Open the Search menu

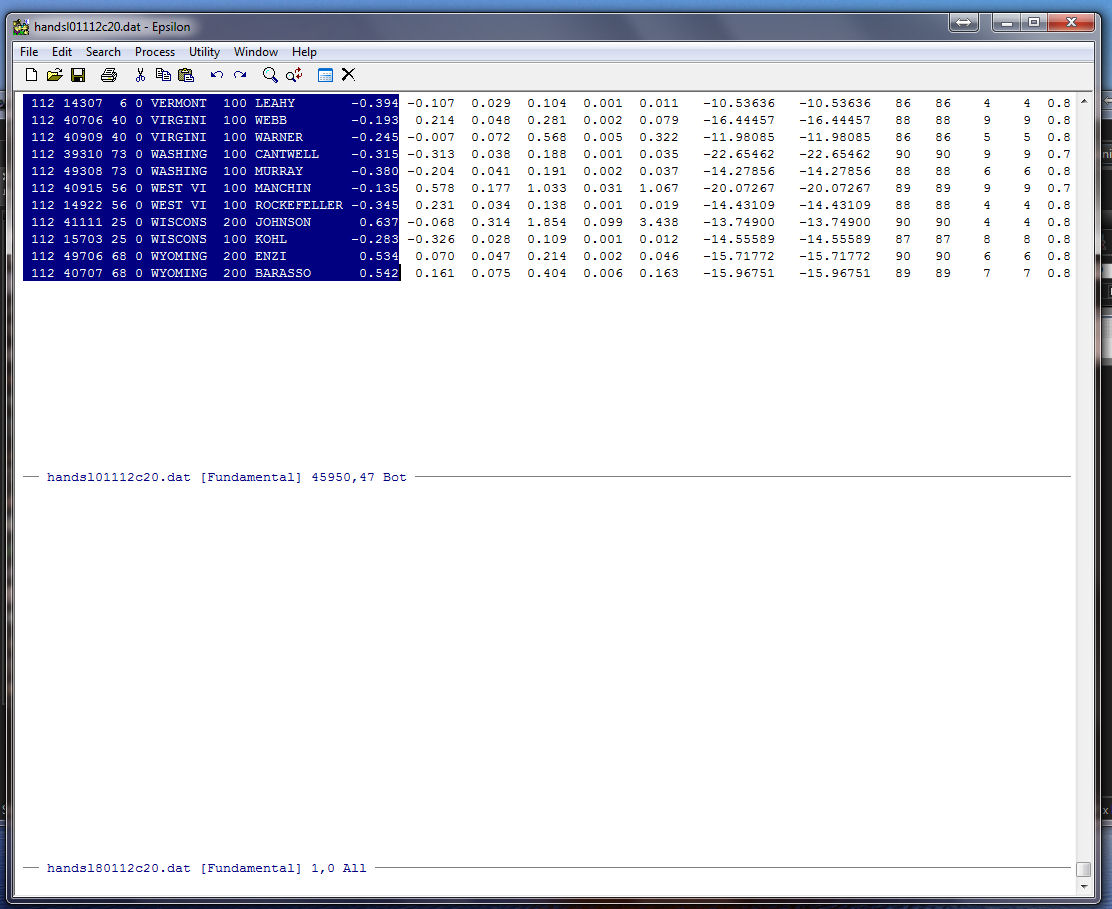[103, 52]
